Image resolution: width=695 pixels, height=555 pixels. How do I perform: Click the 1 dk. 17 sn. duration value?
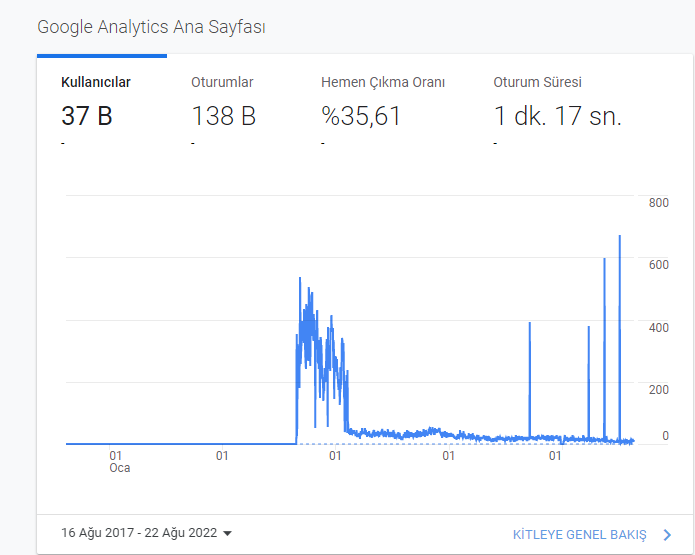[558, 116]
